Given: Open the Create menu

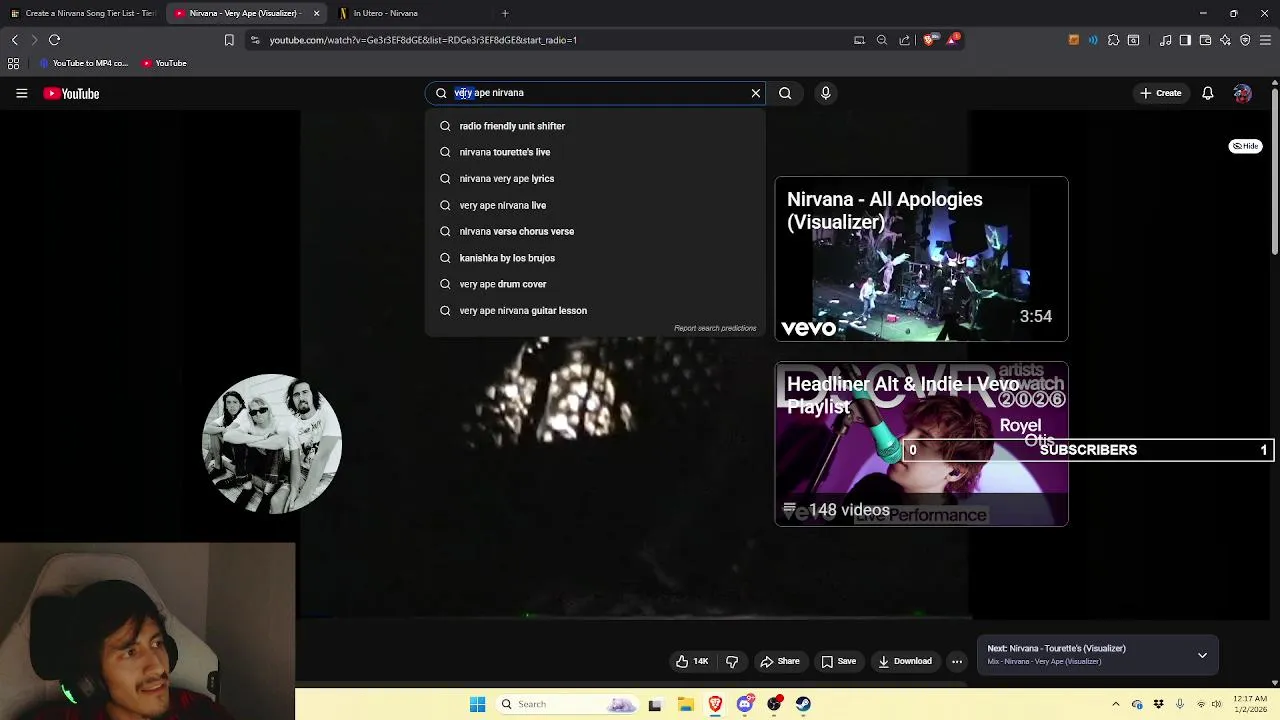Looking at the screenshot, I should 1160,93.
